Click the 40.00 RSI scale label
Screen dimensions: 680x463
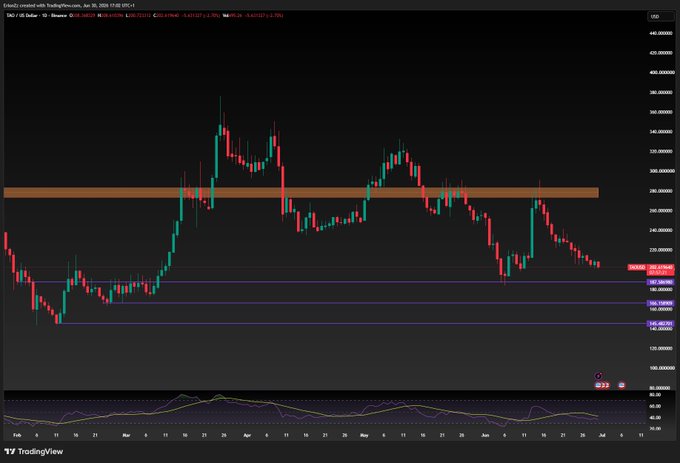pos(655,417)
